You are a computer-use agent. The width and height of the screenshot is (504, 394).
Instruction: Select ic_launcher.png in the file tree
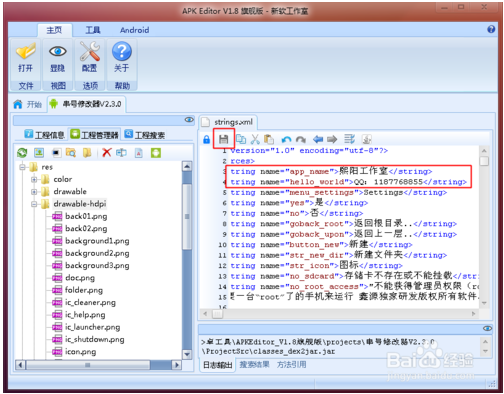(86, 327)
